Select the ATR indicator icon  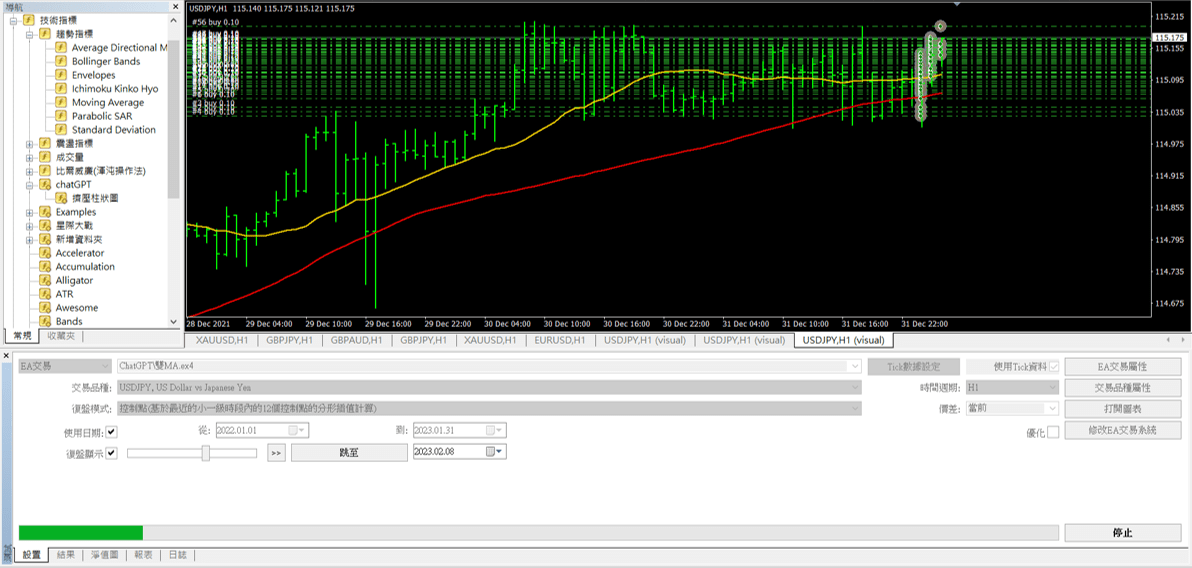(x=45, y=294)
